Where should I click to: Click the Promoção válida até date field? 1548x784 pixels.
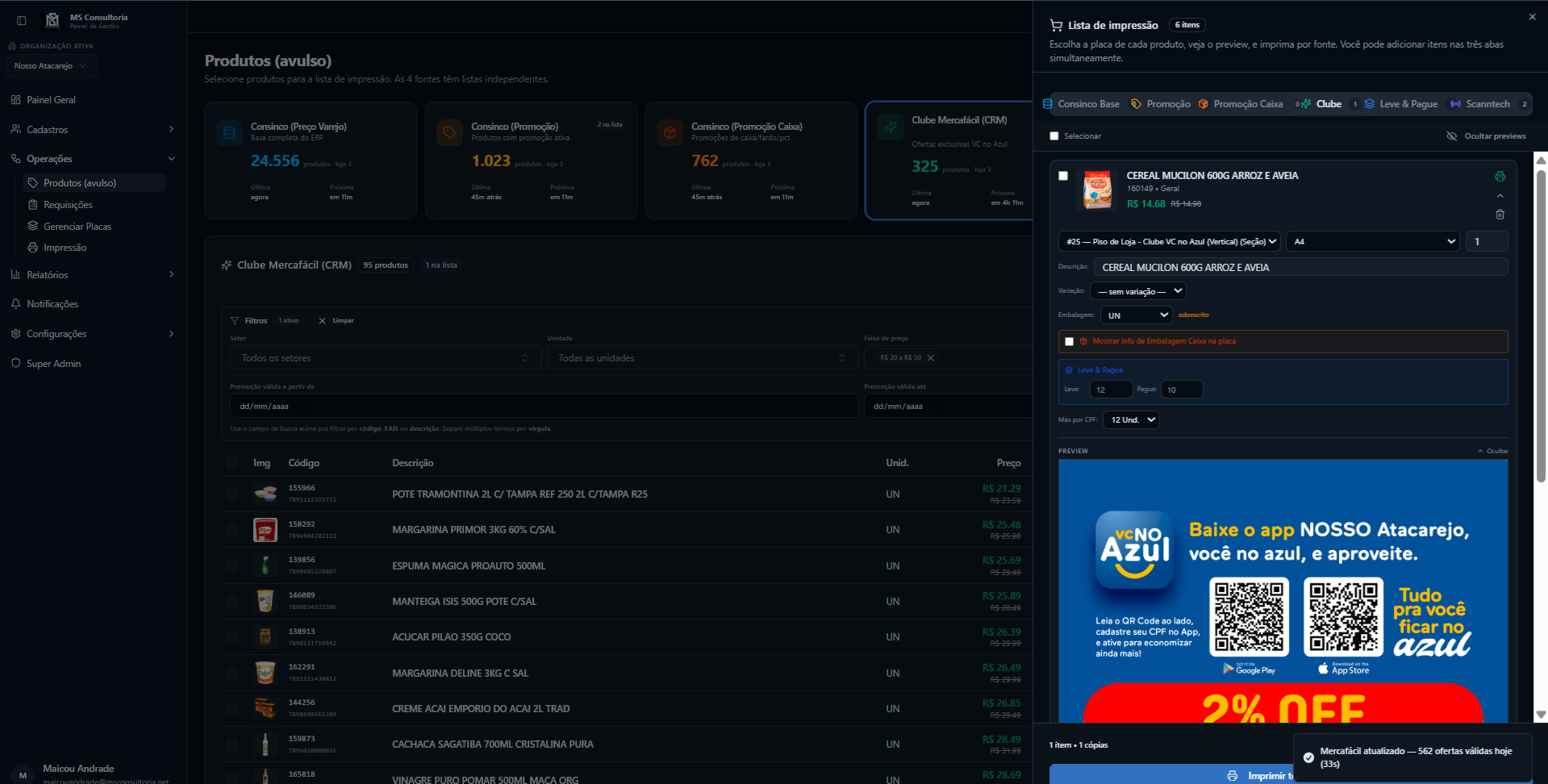click(949, 407)
